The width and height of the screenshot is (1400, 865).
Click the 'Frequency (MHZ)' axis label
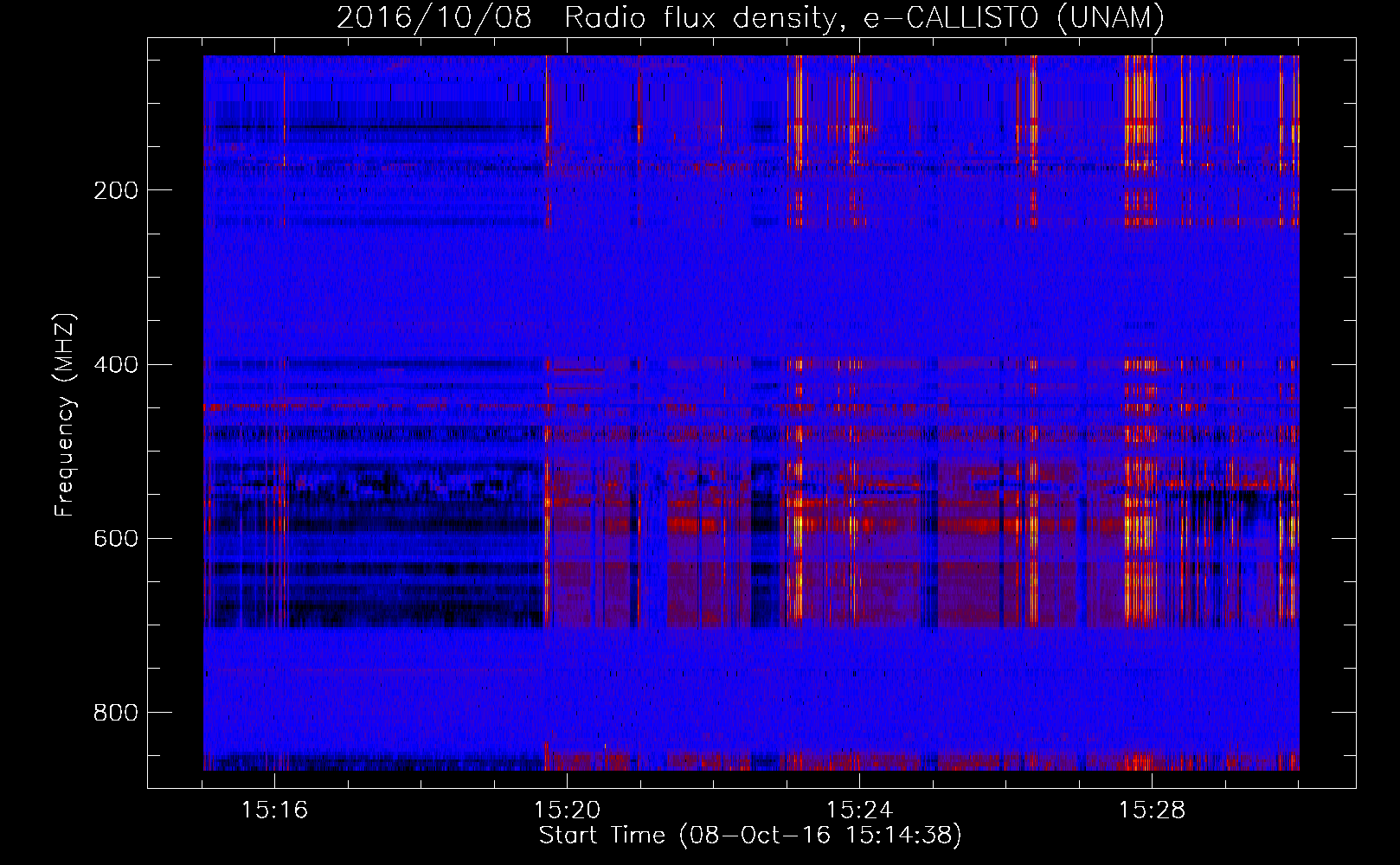(65, 414)
